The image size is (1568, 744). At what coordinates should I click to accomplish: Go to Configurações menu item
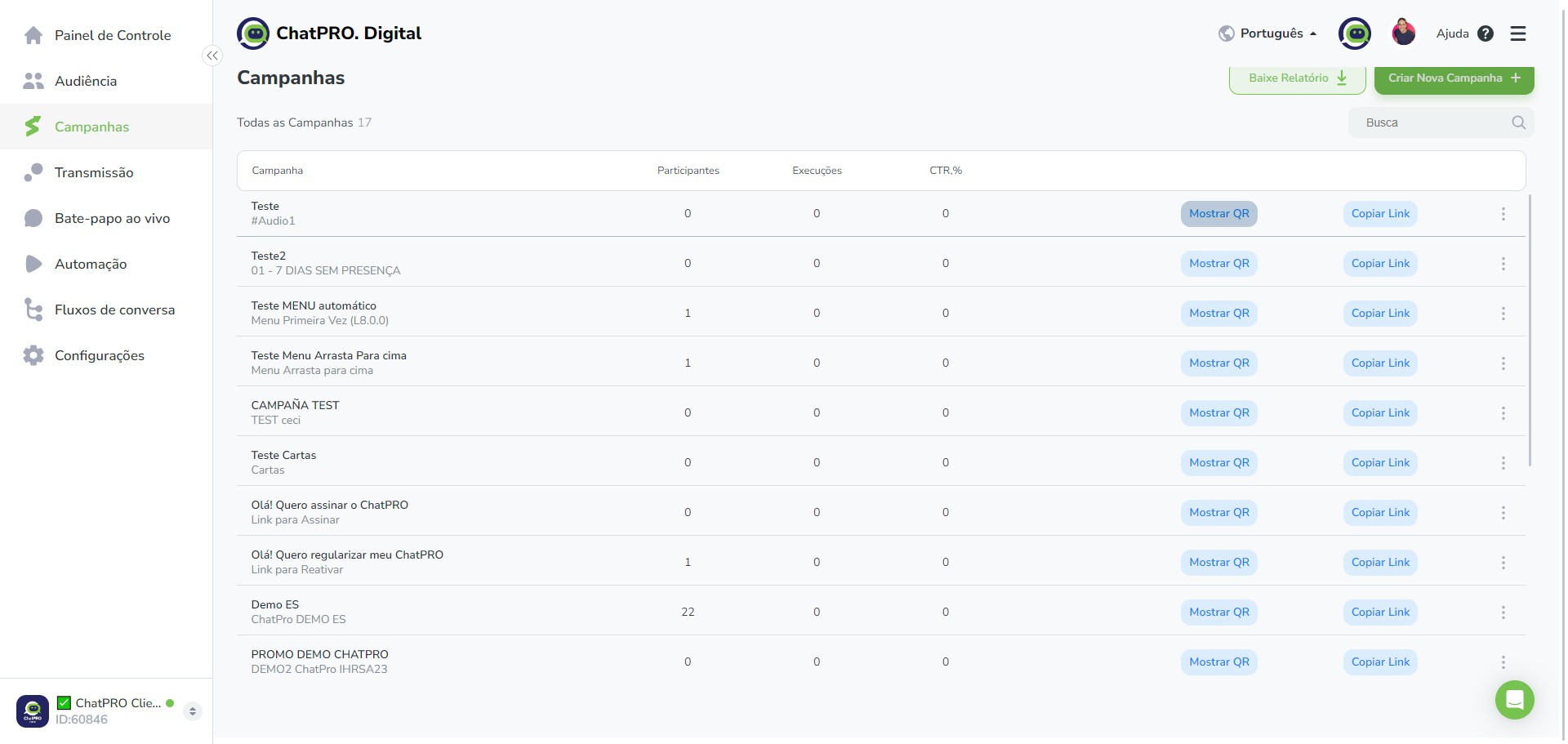point(106,355)
